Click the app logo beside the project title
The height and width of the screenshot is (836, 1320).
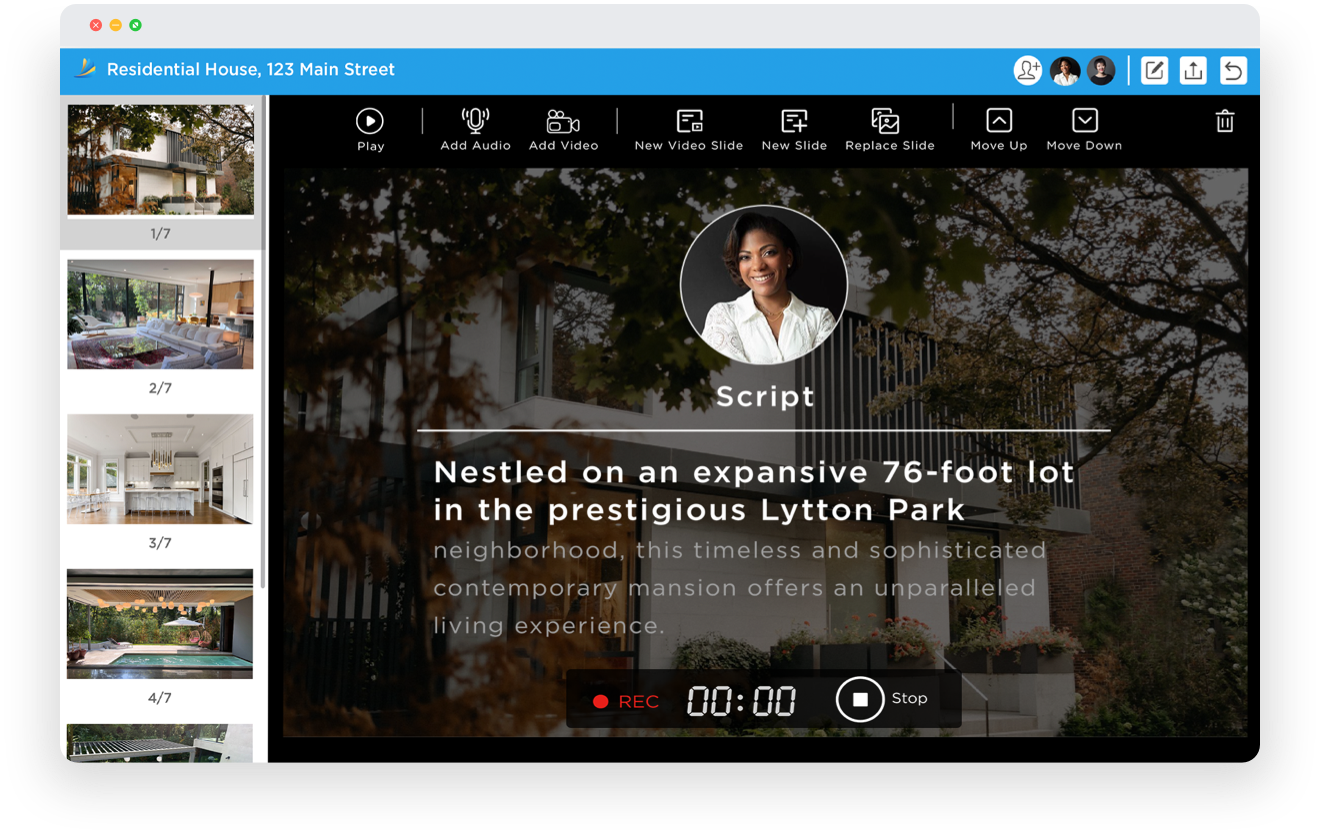coord(85,68)
